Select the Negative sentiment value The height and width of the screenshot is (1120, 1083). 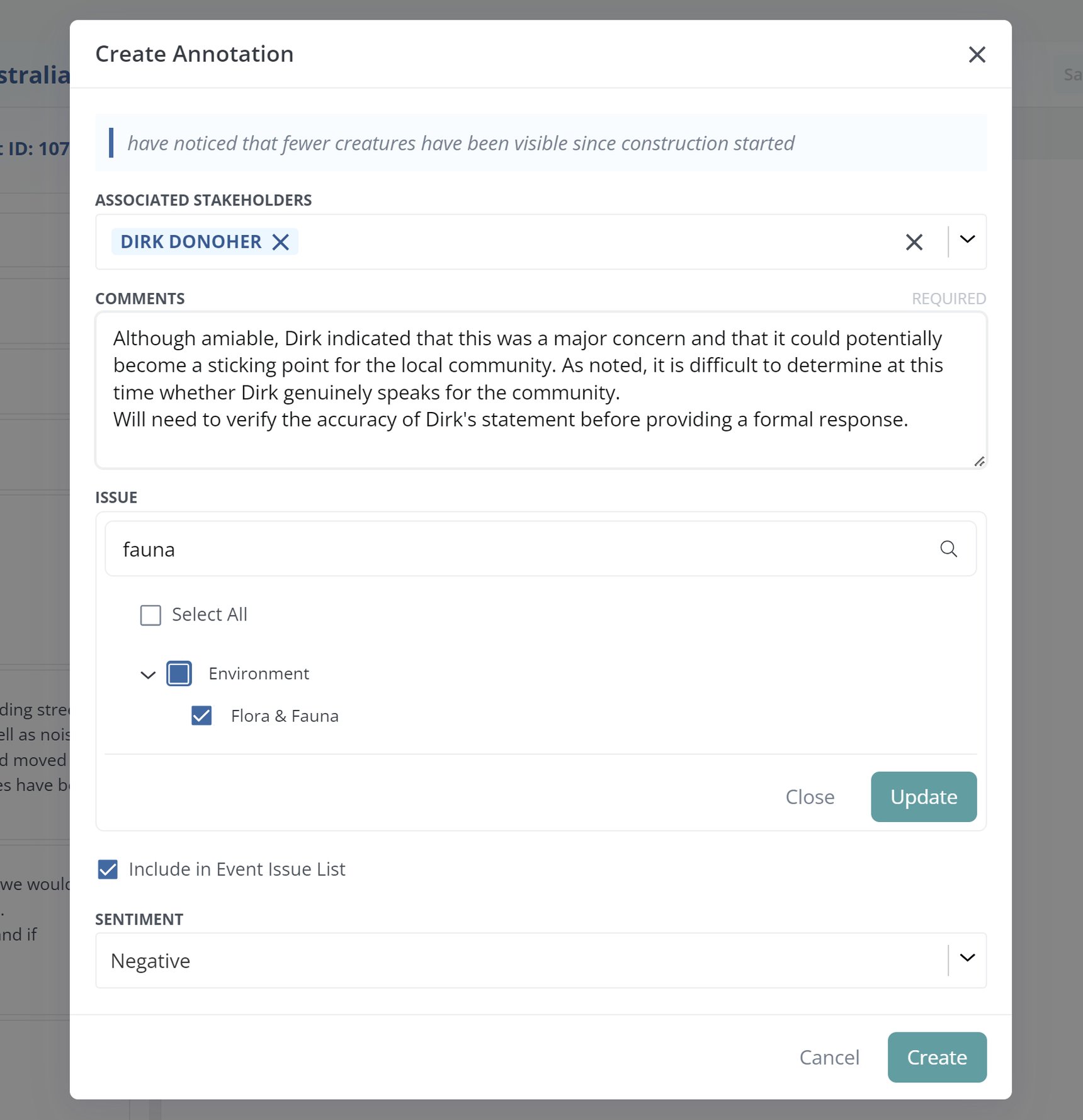[x=150, y=960]
